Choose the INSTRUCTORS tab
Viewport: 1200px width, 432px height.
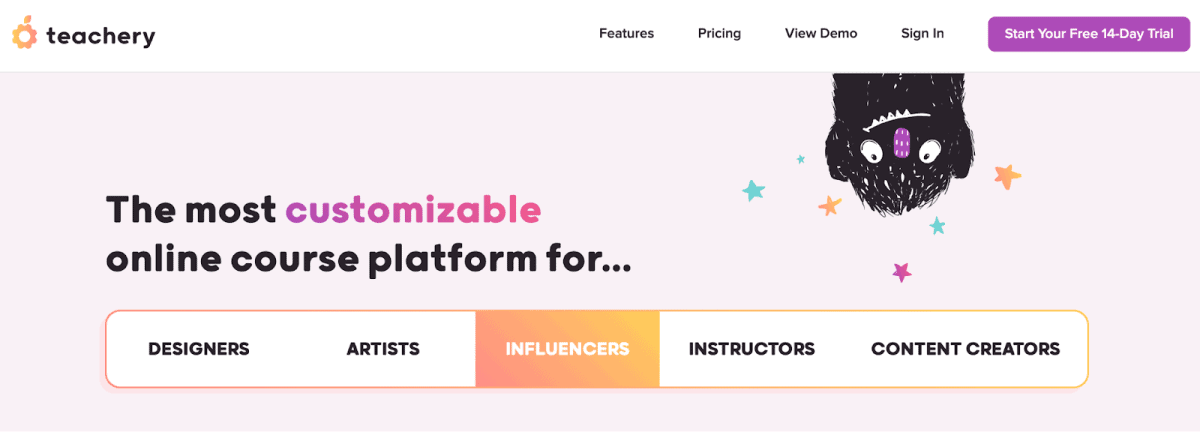[752, 349]
